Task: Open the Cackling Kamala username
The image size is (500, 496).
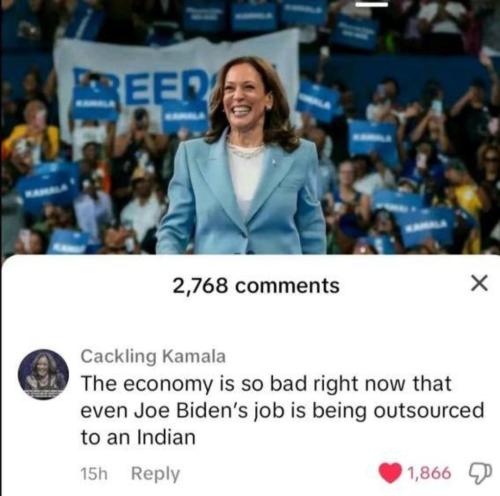Action: tap(153, 356)
